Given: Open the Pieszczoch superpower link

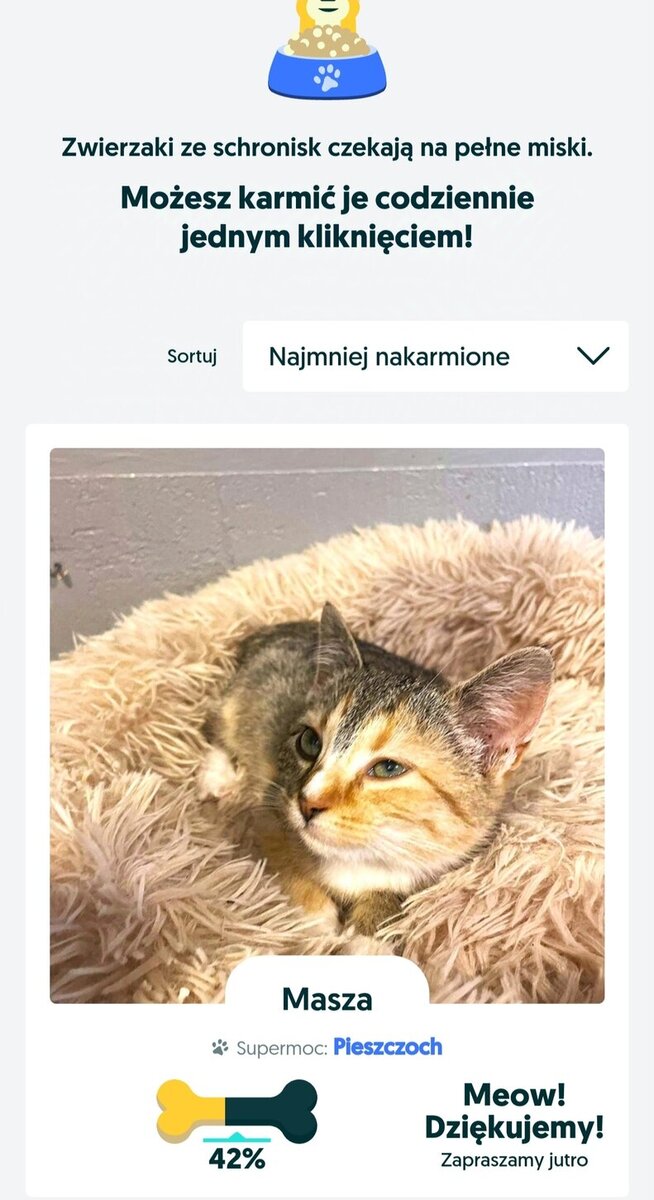Looking at the screenshot, I should click(388, 1047).
